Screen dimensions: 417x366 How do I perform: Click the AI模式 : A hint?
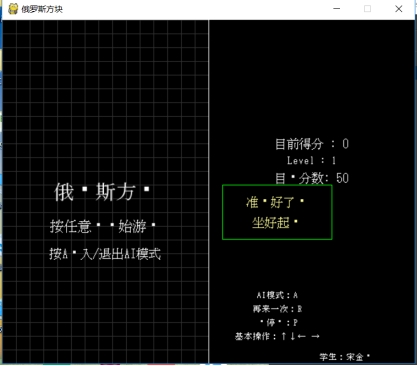pyautogui.click(x=277, y=295)
